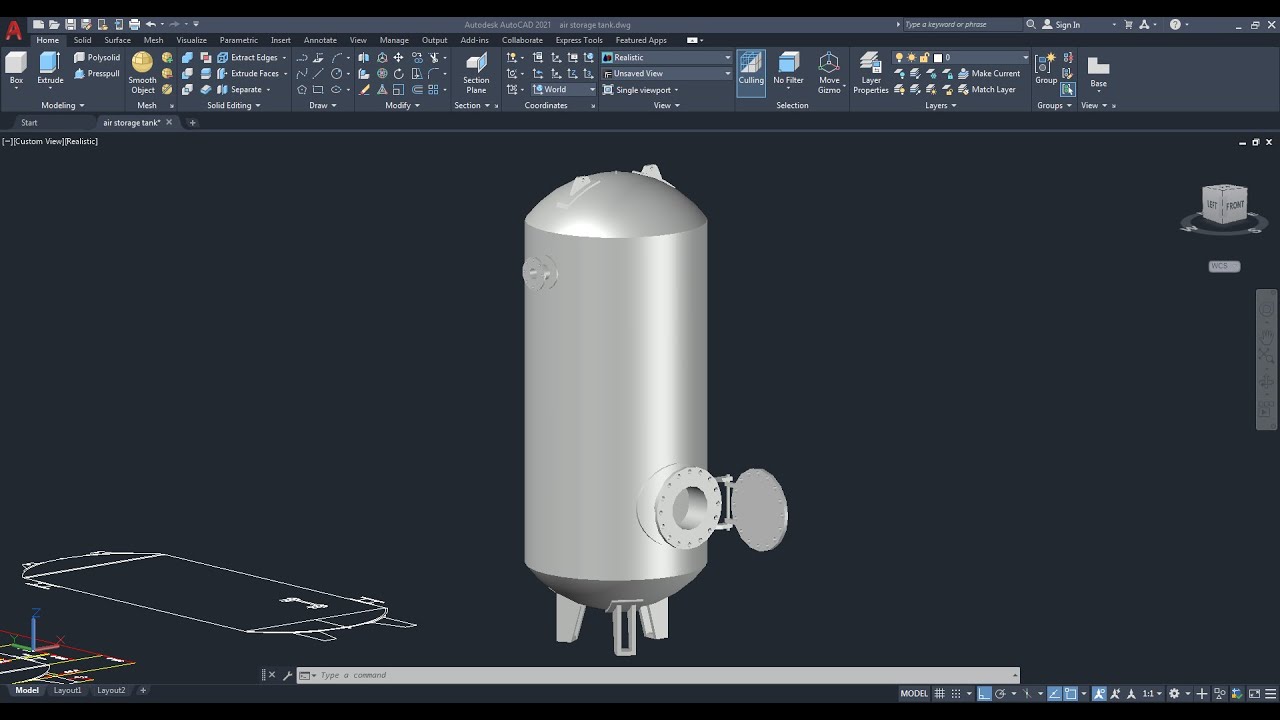
Task: Switch to Layout1 tab
Action: (67, 690)
